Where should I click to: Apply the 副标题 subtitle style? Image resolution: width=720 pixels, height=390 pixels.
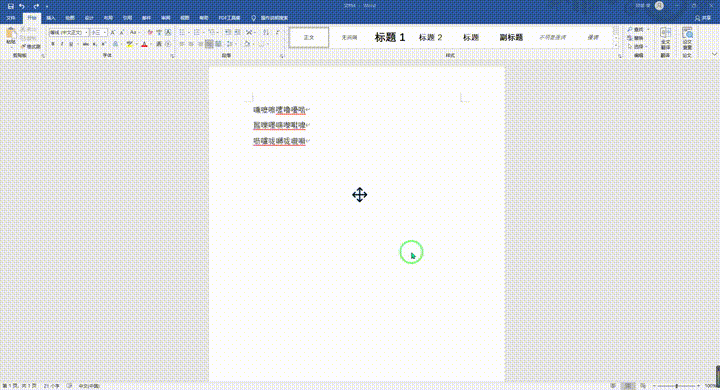[511, 37]
